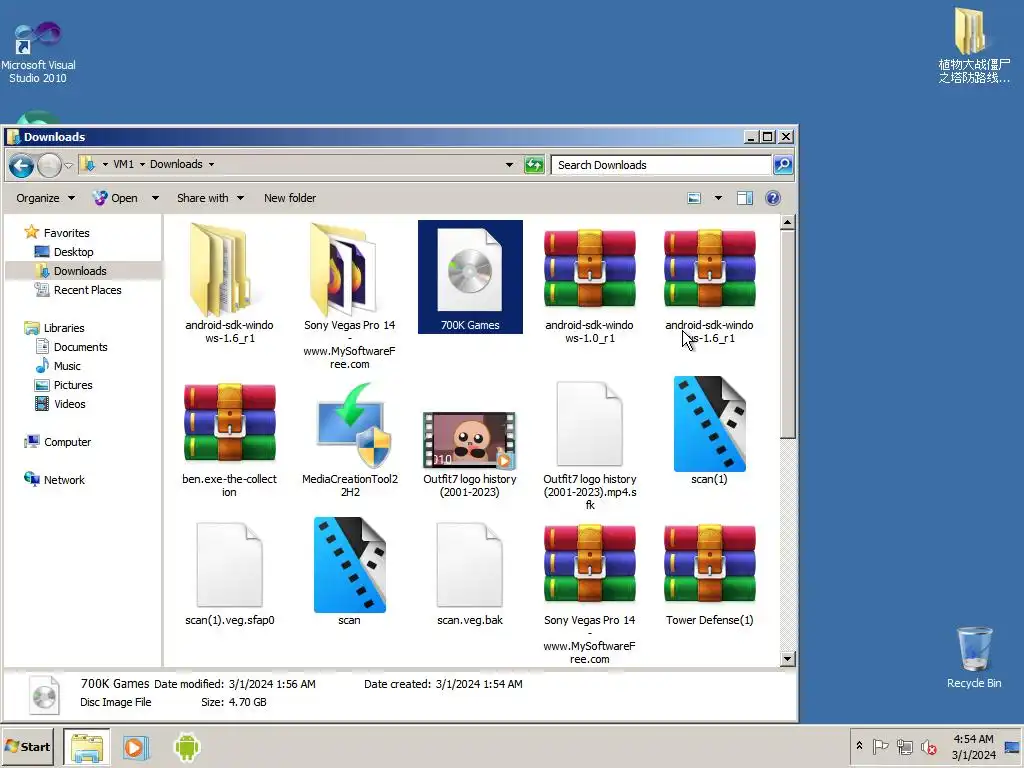Expand the Downloads breadcrumb arrow
Image resolution: width=1024 pixels, height=768 pixels.
[212, 165]
